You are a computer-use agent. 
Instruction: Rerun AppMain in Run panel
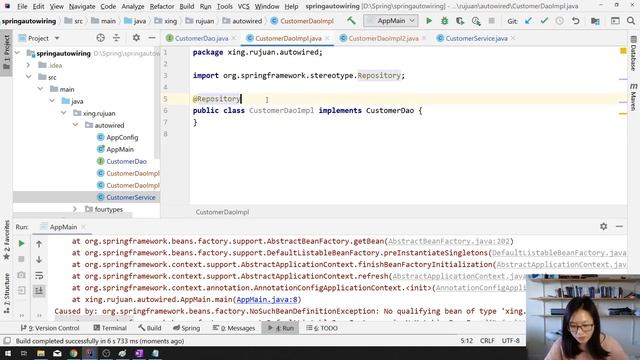[21, 244]
